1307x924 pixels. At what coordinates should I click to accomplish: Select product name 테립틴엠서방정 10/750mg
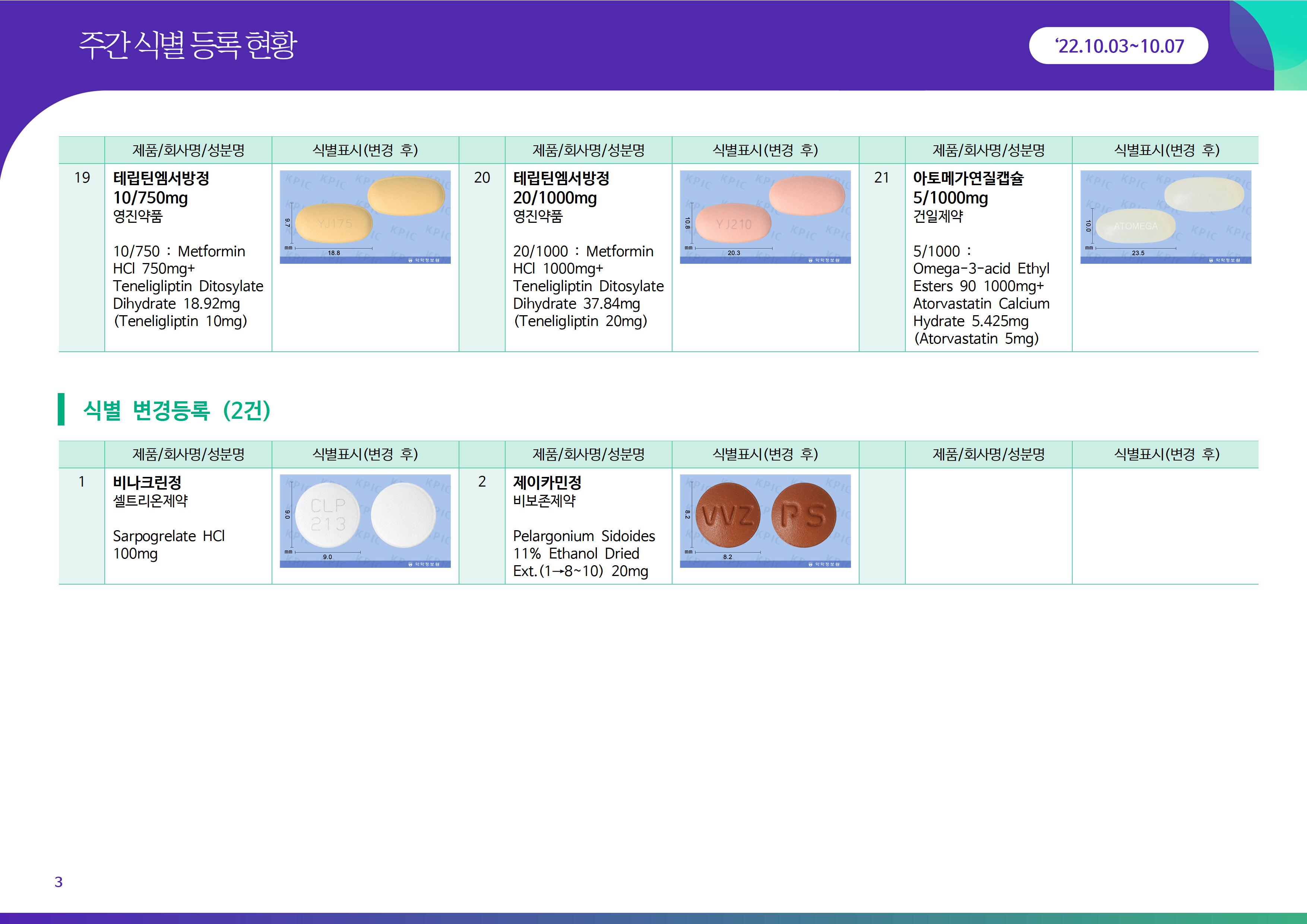click(161, 188)
